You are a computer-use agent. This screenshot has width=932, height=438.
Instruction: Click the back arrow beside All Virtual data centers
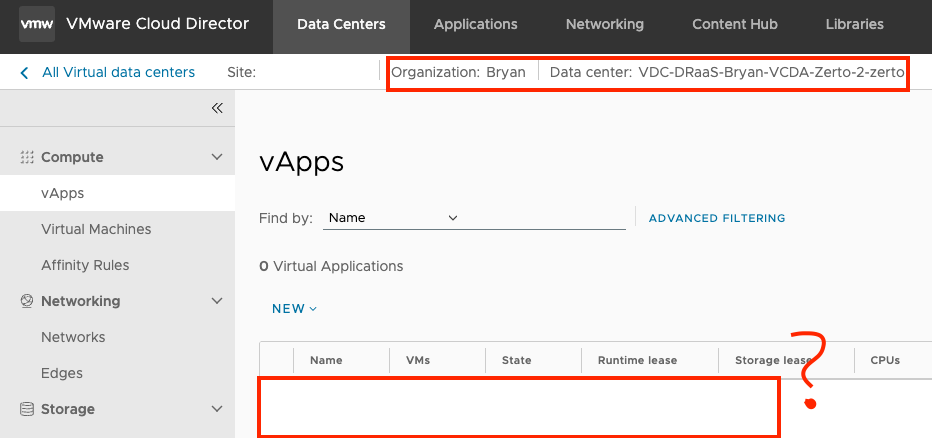tap(24, 73)
